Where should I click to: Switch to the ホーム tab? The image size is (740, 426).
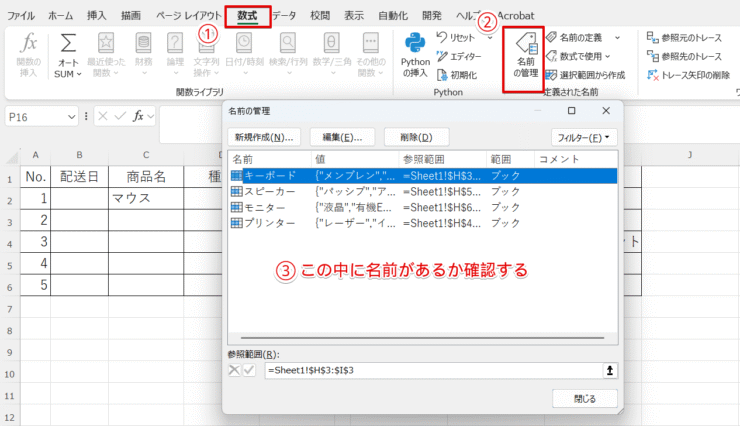[x=60, y=16]
